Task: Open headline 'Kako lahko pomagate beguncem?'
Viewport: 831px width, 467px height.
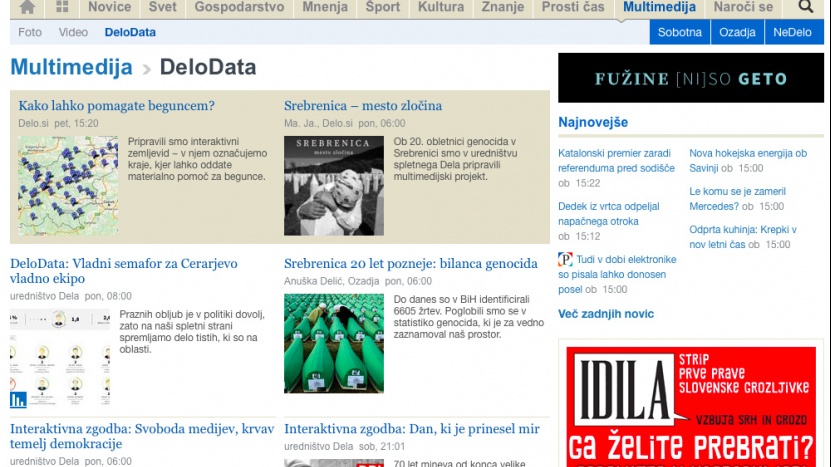Action: click(x=116, y=106)
